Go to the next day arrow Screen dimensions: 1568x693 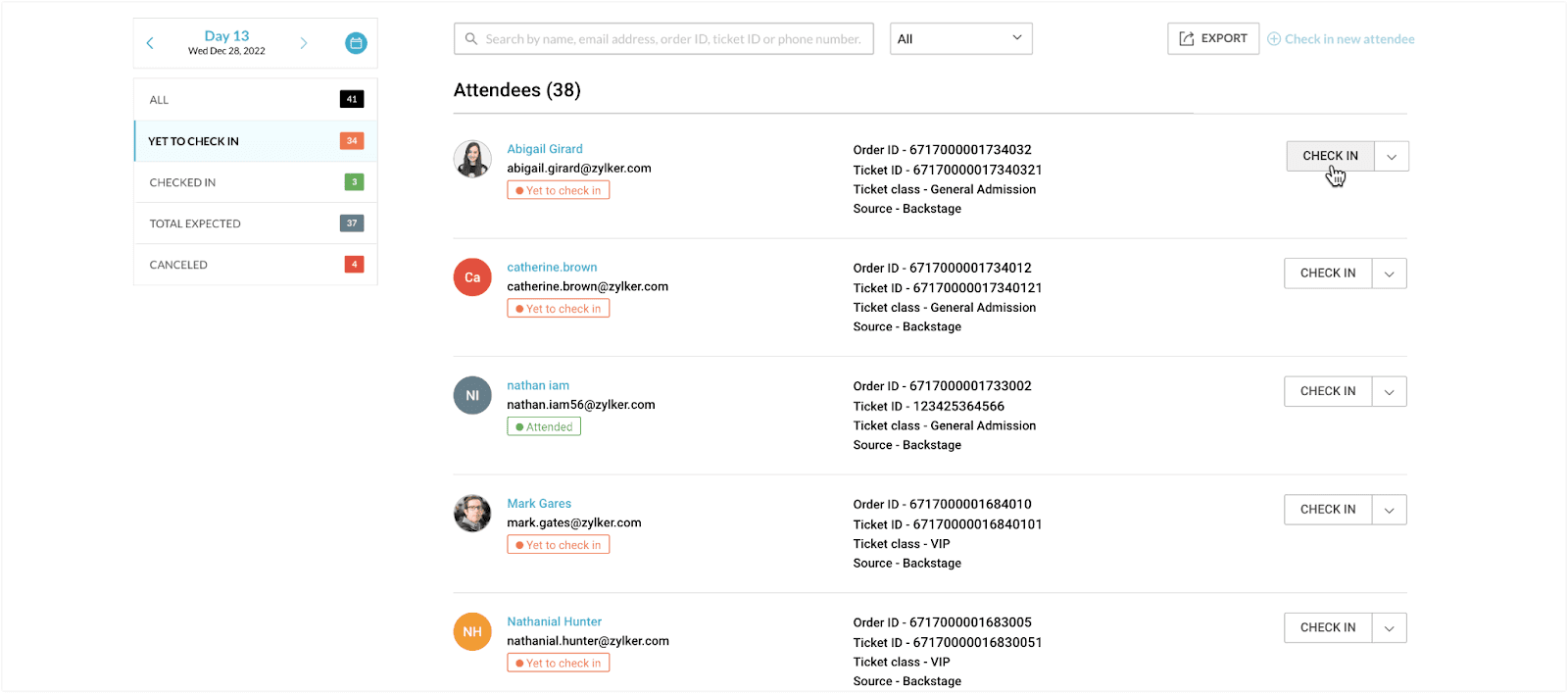click(x=304, y=43)
